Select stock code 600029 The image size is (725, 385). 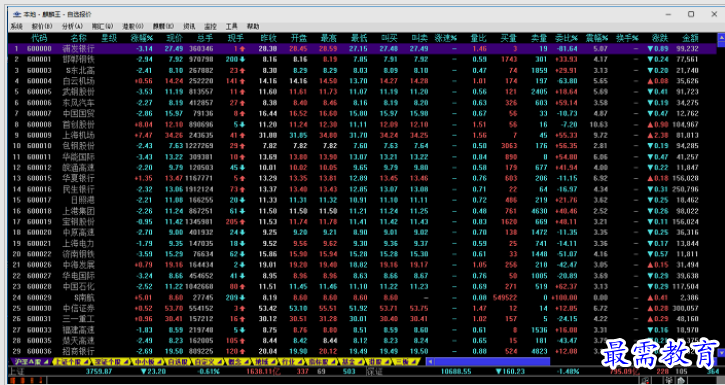pos(39,297)
